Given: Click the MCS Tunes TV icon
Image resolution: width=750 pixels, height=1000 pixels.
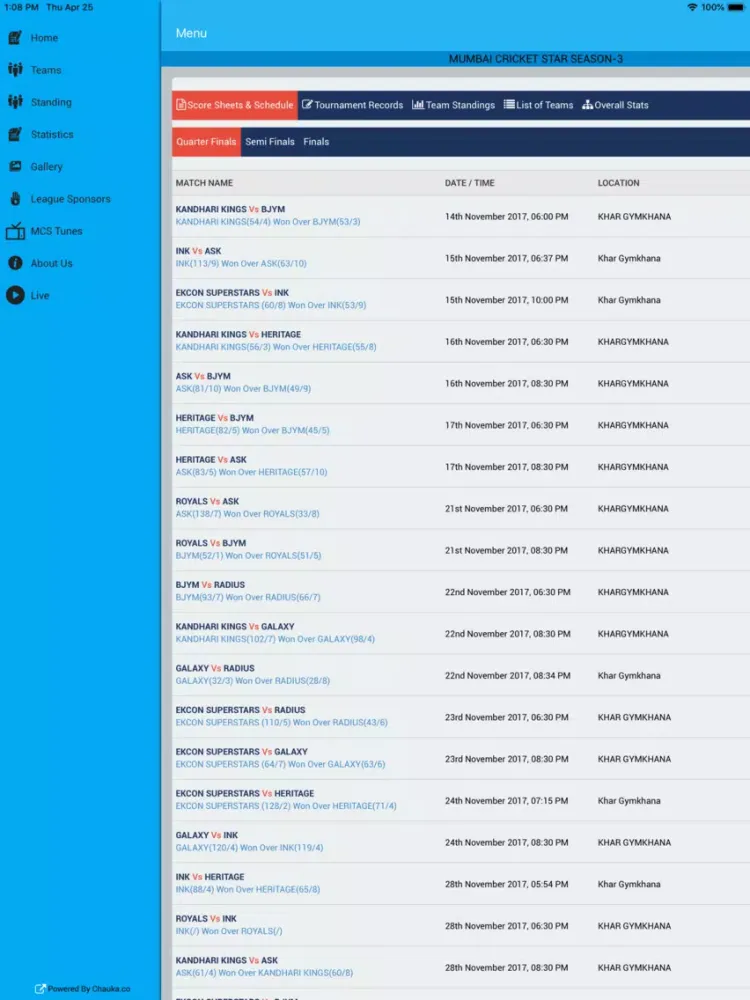Looking at the screenshot, I should click(15, 232).
